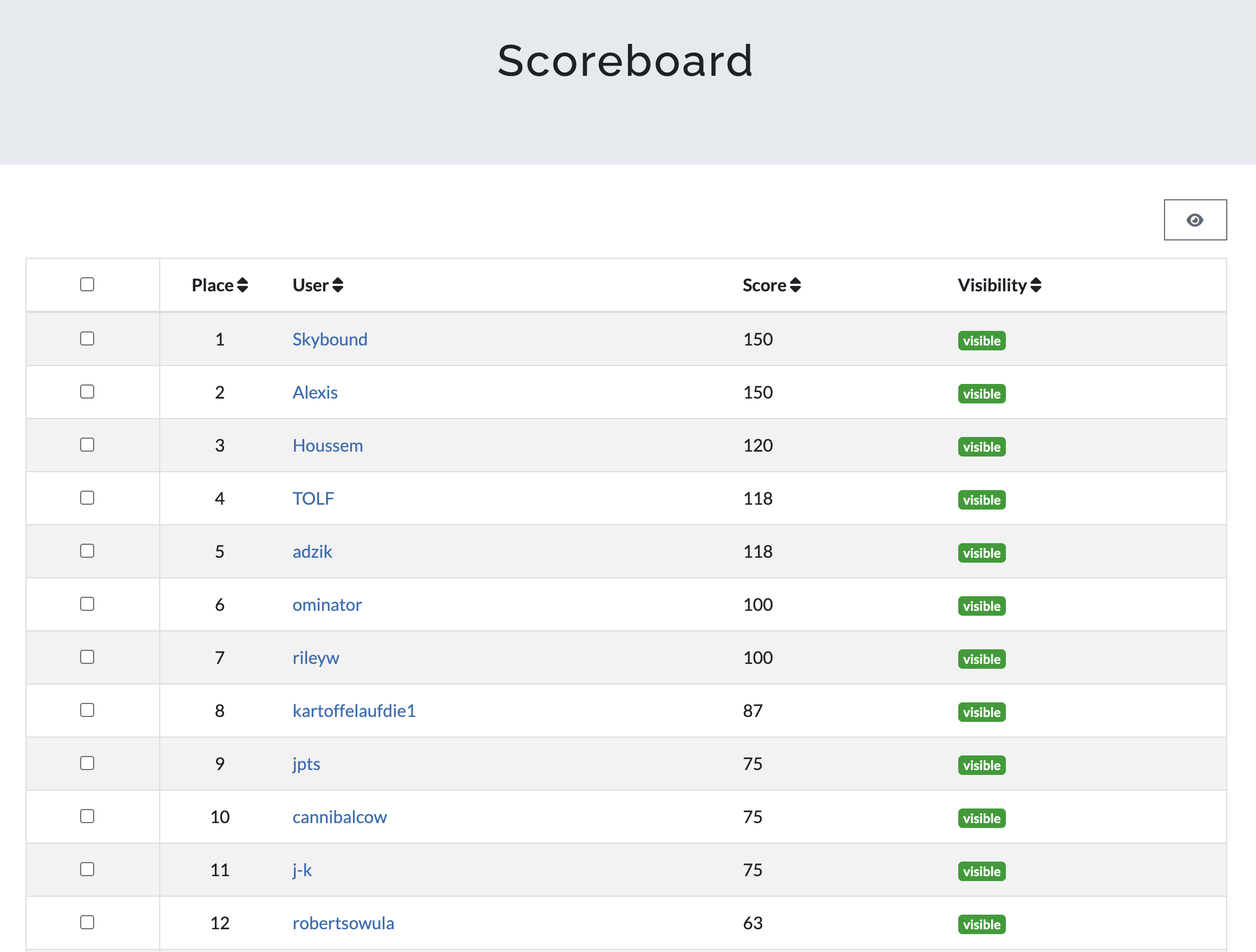The width and height of the screenshot is (1256, 952).
Task: Open the jpts user link
Action: pos(306,764)
